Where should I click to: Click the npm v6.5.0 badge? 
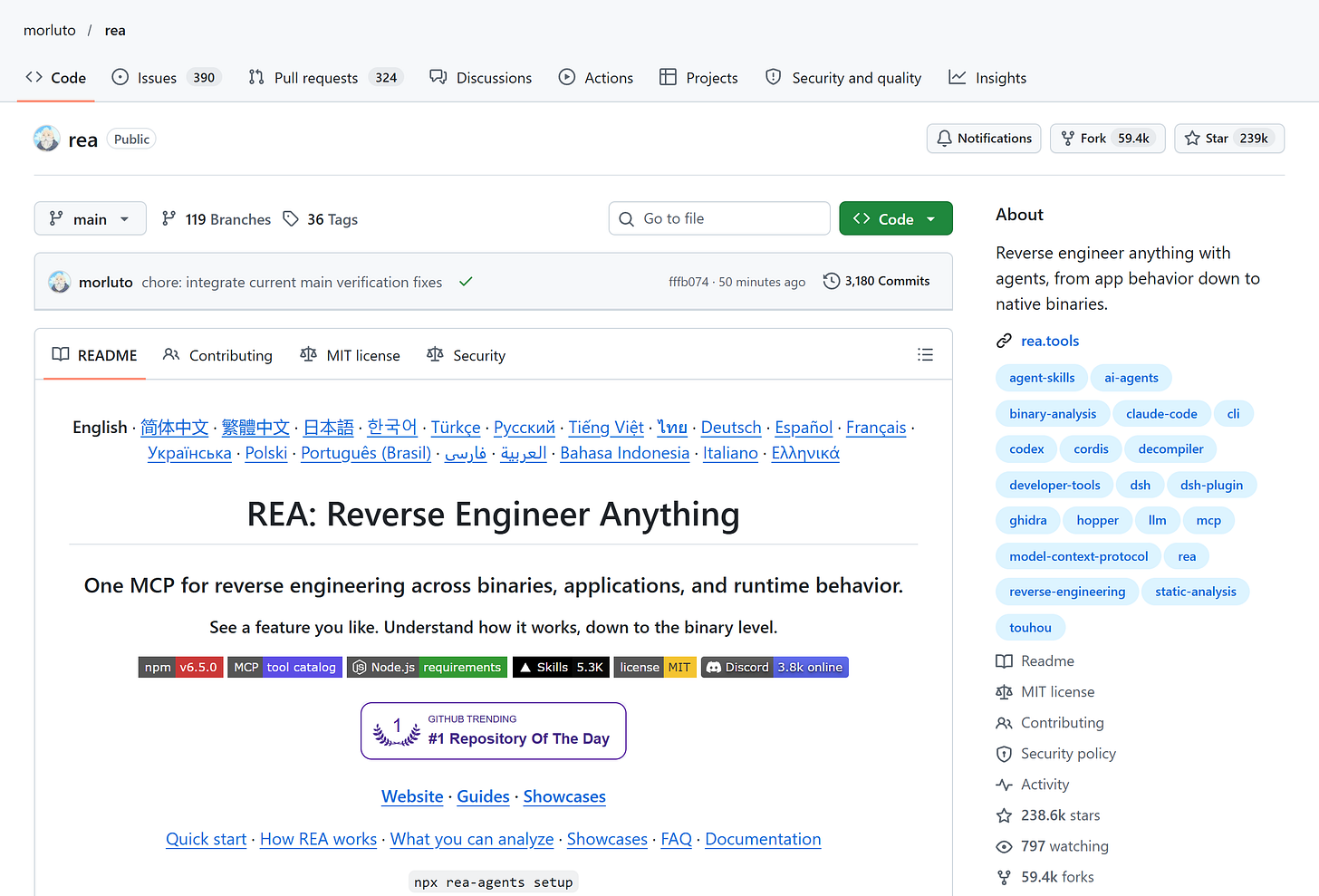pyautogui.click(x=181, y=668)
